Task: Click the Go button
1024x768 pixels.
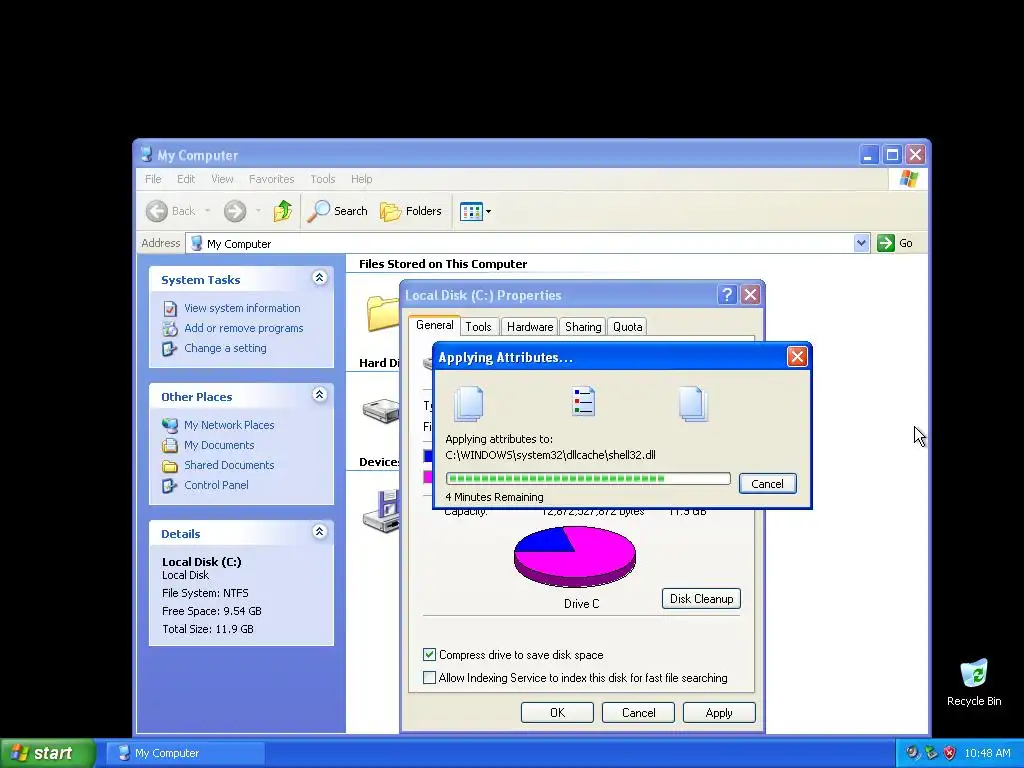Action: (895, 243)
